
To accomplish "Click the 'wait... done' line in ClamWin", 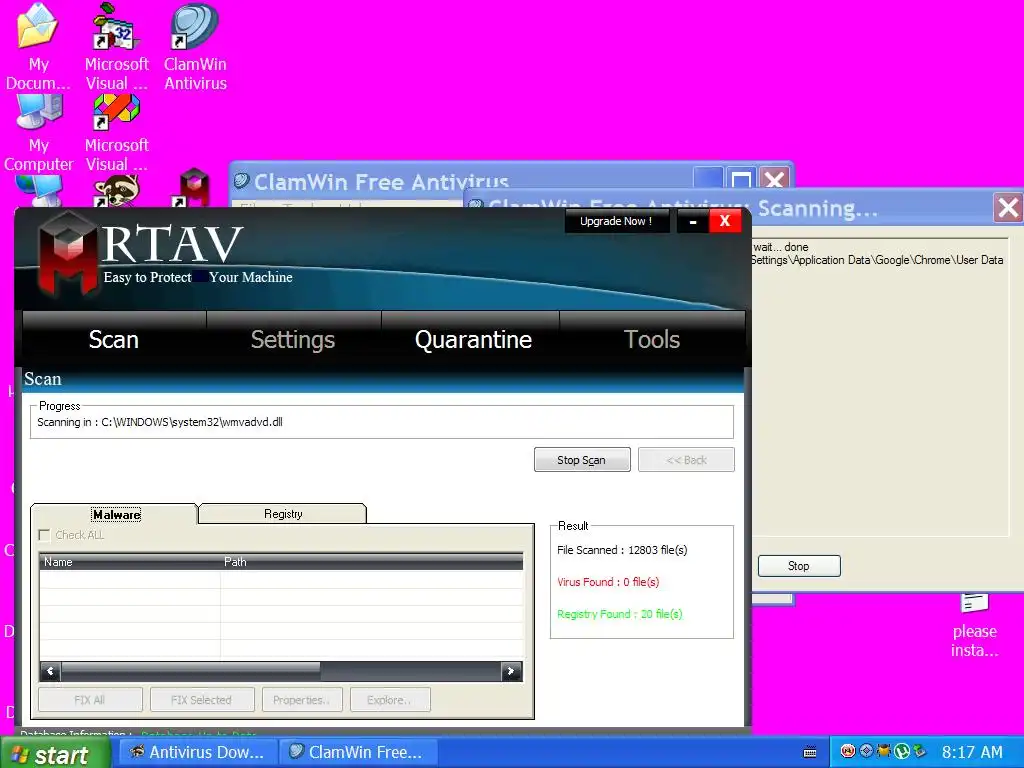I will click(x=780, y=247).
